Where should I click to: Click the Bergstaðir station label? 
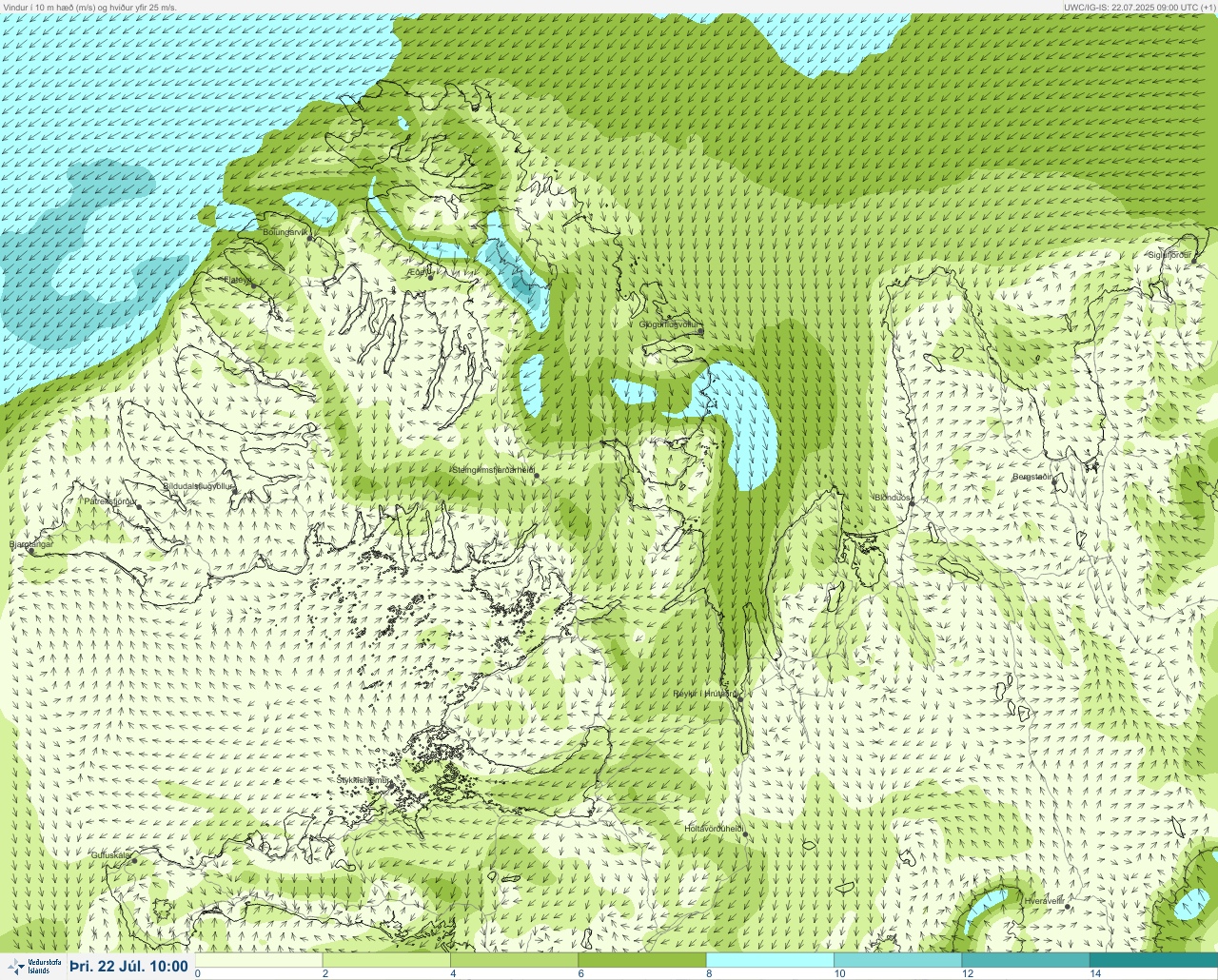point(1032,477)
